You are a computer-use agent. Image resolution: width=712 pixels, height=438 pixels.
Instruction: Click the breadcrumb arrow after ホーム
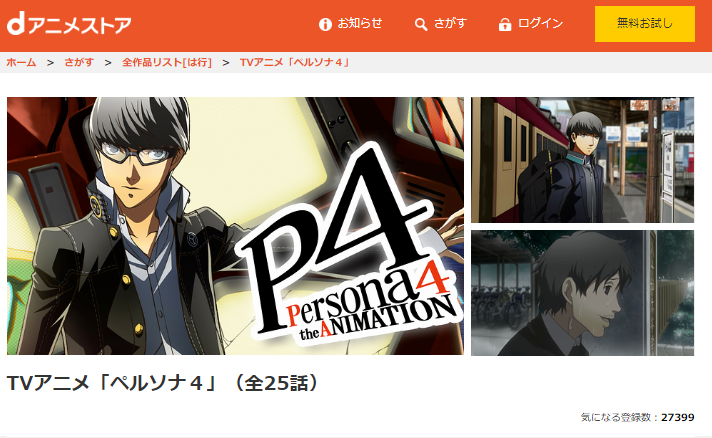[50, 63]
